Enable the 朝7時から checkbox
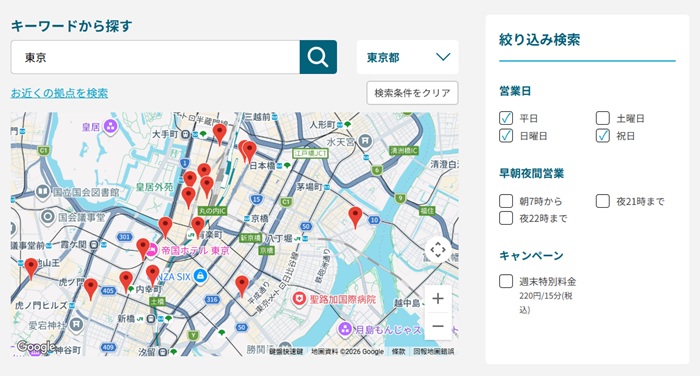The width and height of the screenshot is (700, 376). click(x=506, y=201)
